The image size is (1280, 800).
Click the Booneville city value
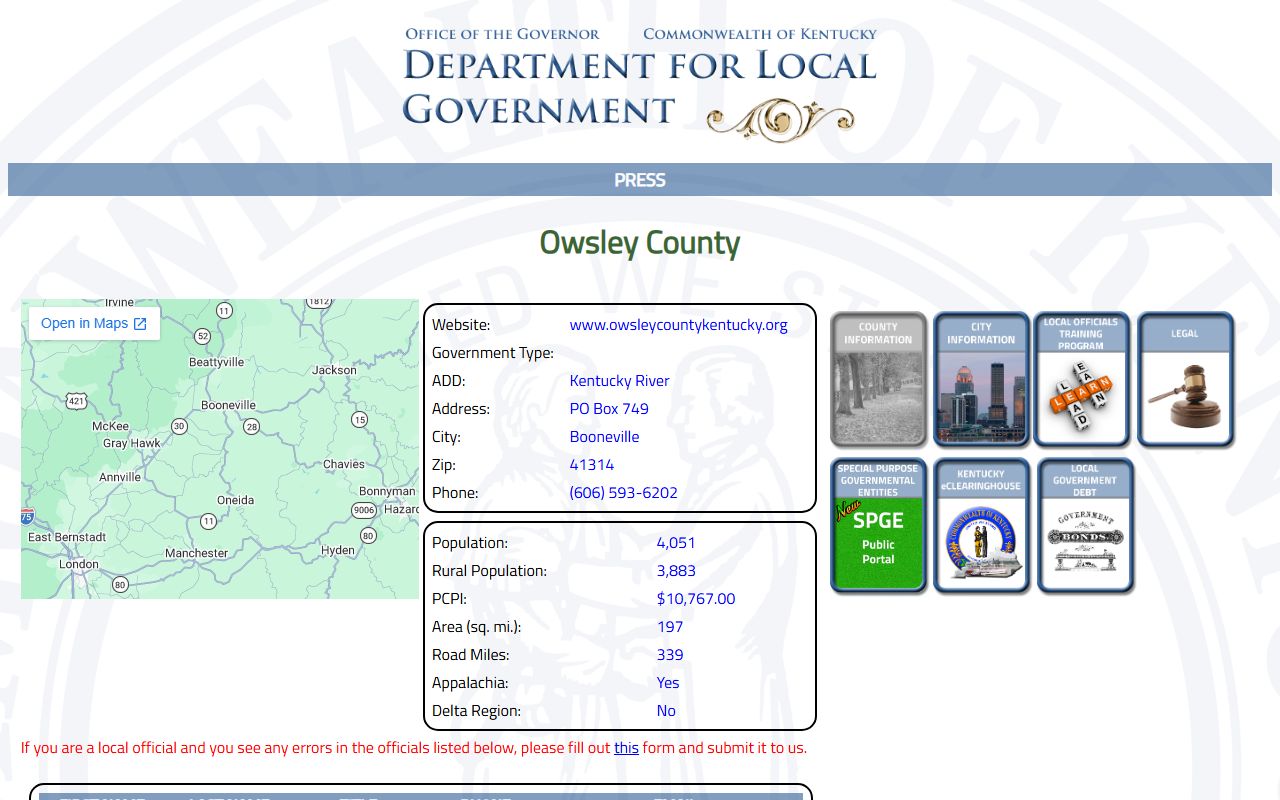coord(604,437)
